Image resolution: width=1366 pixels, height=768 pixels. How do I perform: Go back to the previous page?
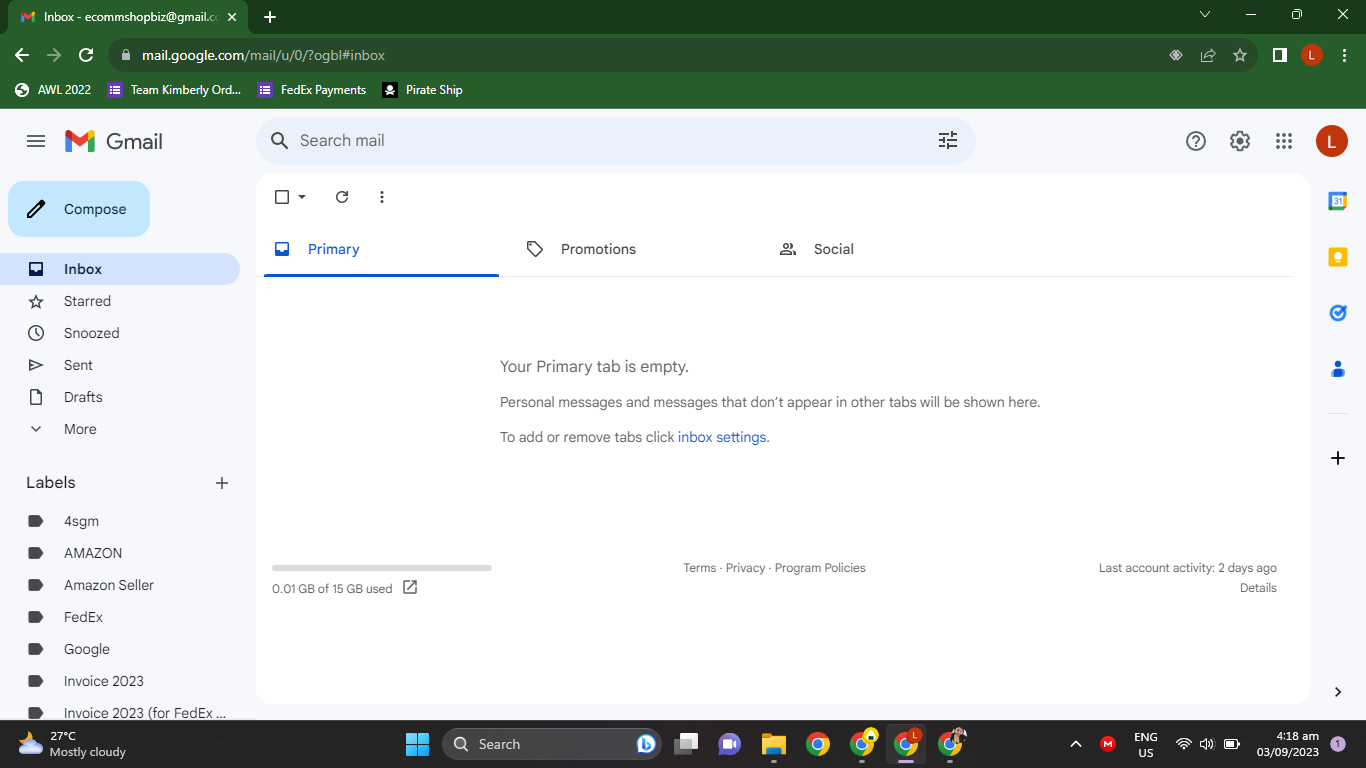[22, 55]
